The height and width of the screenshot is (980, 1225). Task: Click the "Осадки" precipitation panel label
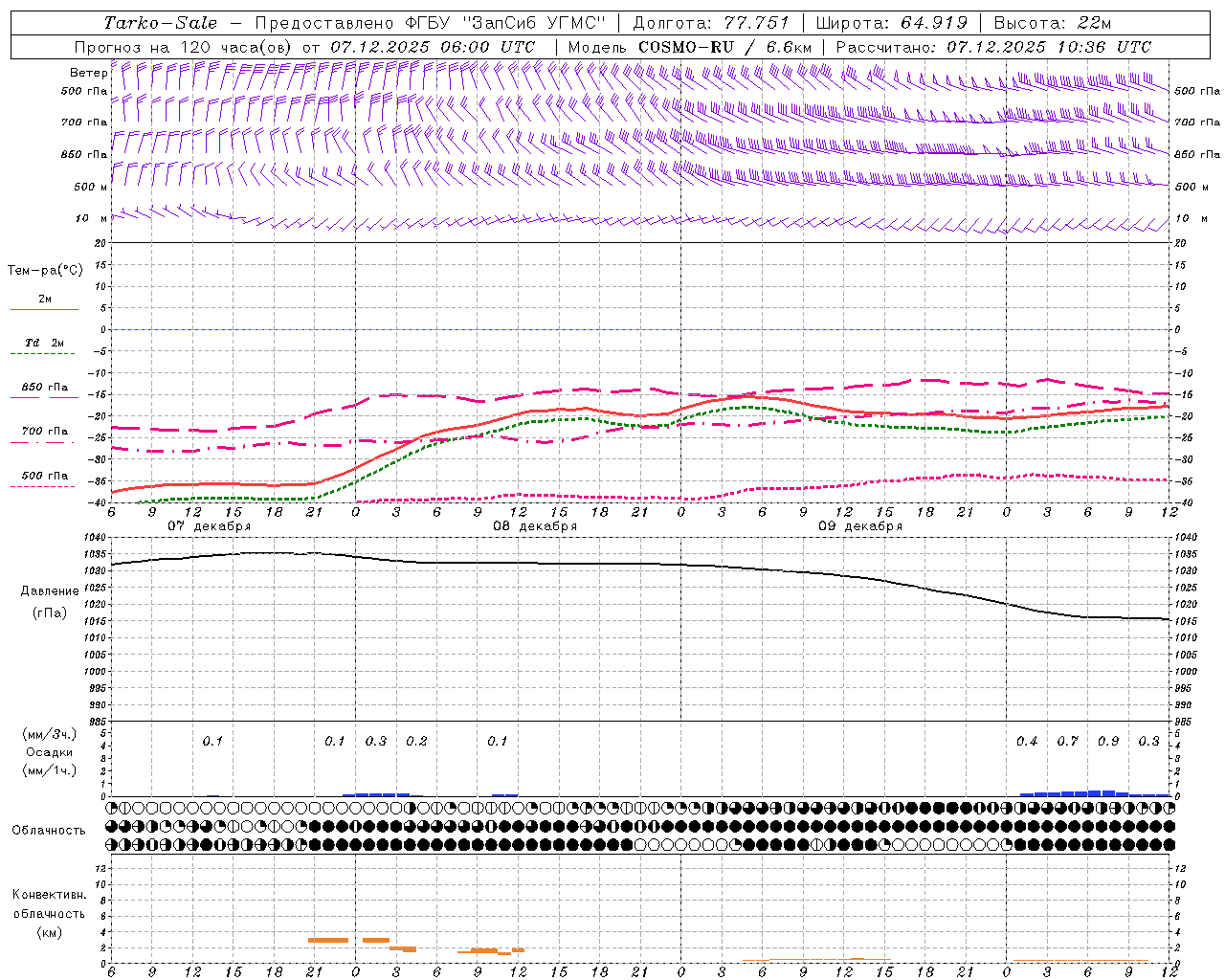coord(49,752)
